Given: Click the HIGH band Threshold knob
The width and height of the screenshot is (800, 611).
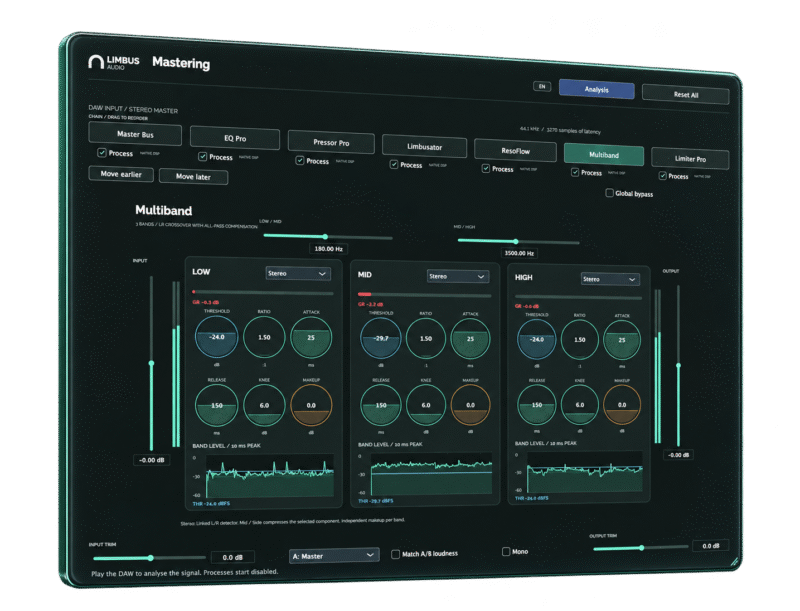Looking at the screenshot, I should pos(537,340).
